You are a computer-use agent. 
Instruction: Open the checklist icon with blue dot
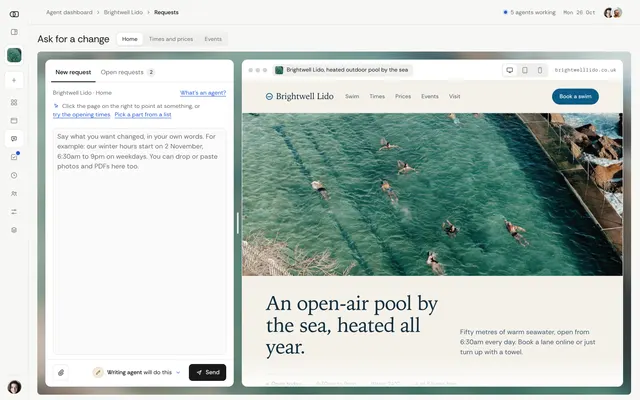(x=14, y=157)
